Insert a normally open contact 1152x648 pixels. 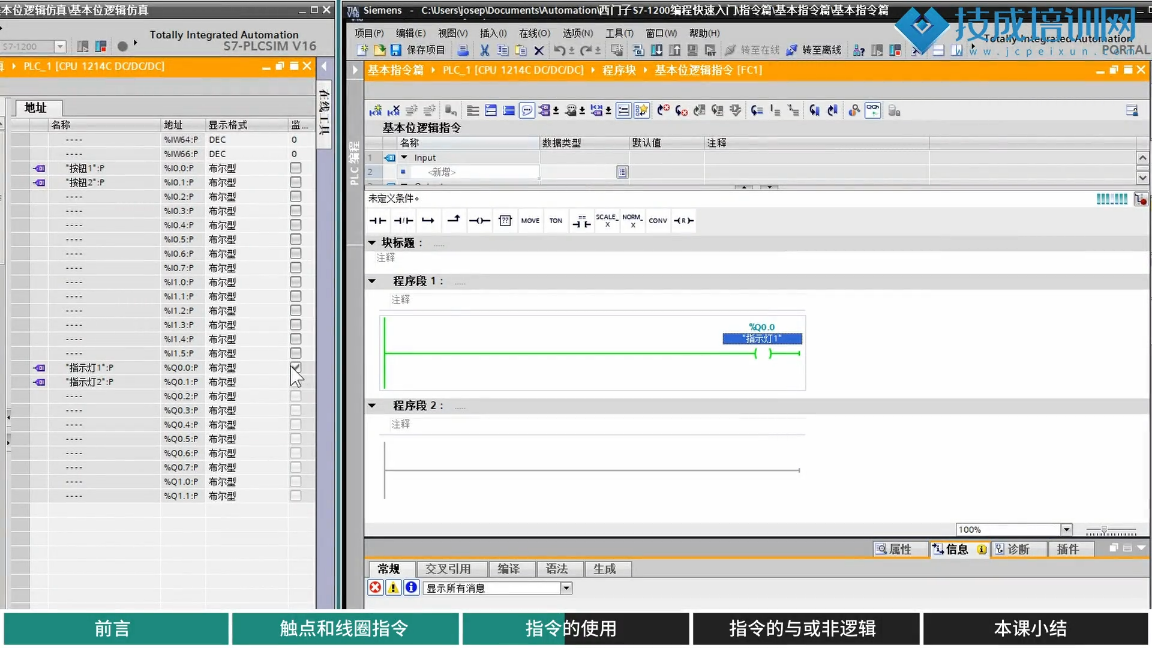point(378,220)
